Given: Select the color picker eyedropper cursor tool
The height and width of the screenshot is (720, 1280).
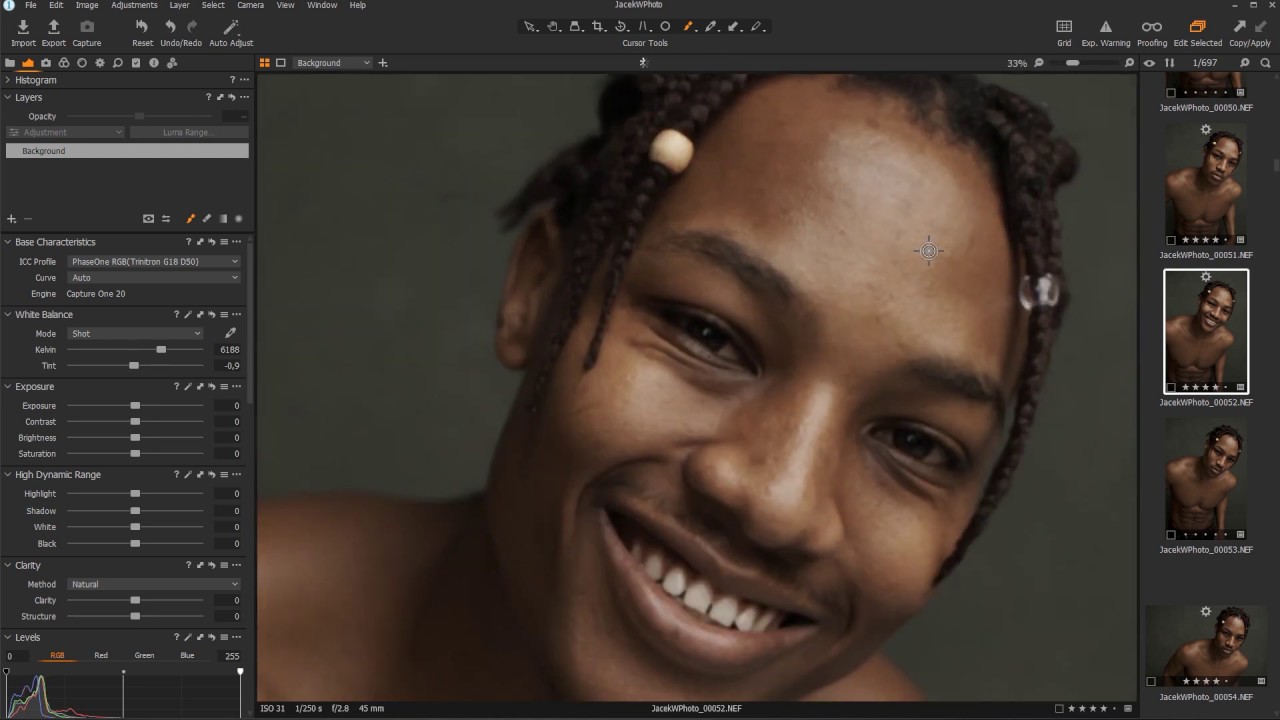Looking at the screenshot, I should pos(711,27).
